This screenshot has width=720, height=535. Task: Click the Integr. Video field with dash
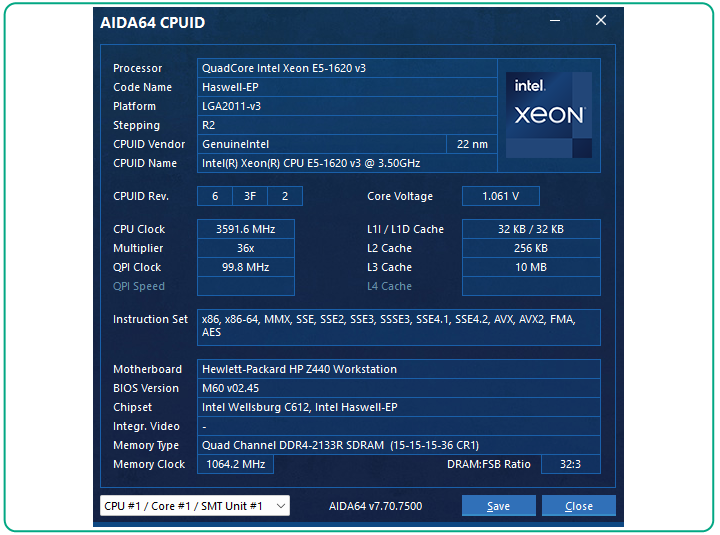tap(399, 426)
